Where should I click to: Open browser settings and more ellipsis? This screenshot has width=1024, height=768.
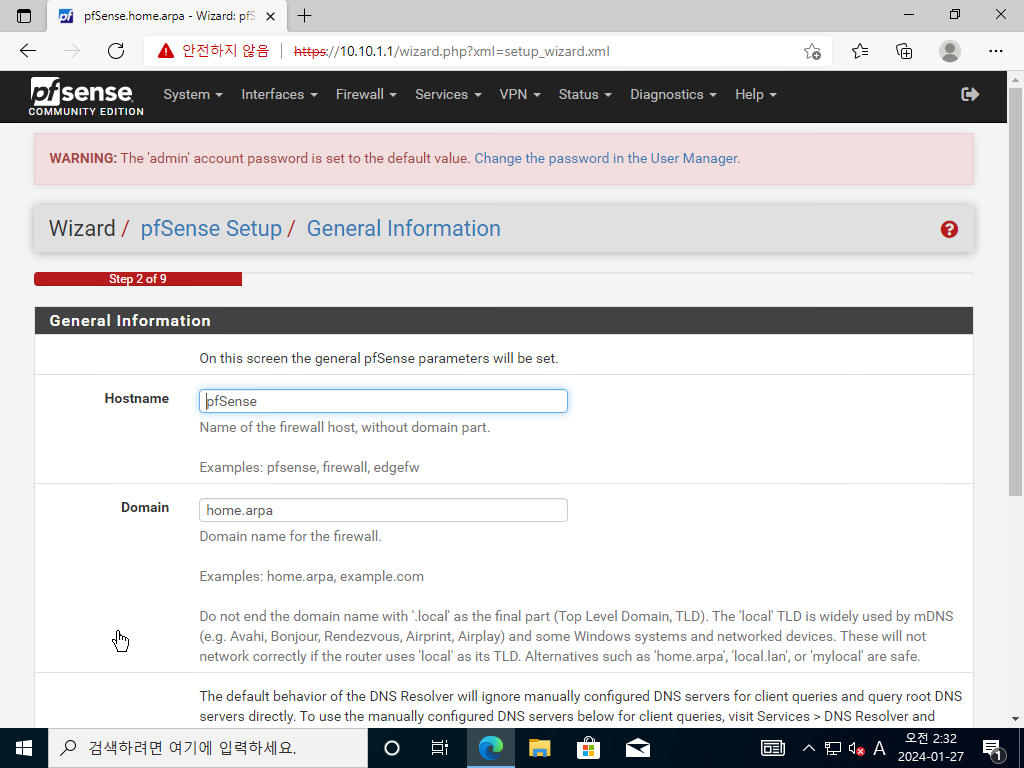(995, 51)
